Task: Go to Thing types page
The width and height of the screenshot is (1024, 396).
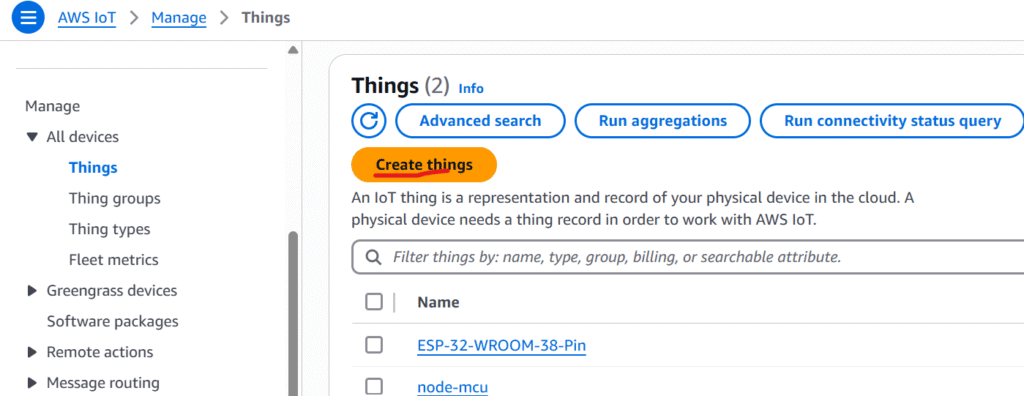Action: click(x=109, y=229)
